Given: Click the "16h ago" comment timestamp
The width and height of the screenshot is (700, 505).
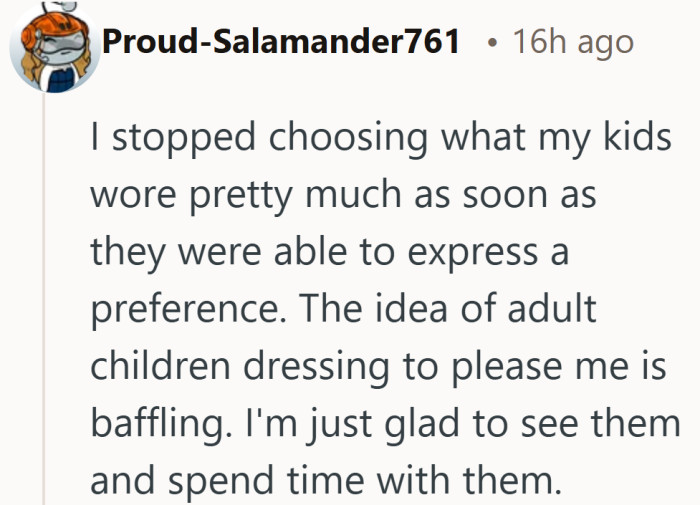Looking at the screenshot, I should click(x=572, y=42).
